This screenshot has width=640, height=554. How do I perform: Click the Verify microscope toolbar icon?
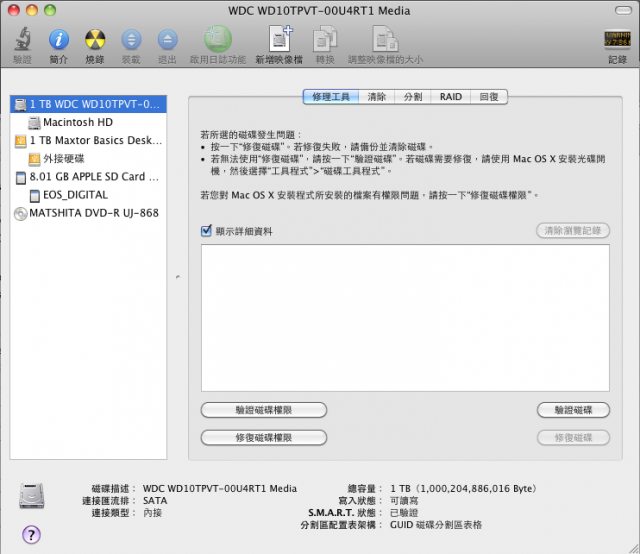point(22,39)
